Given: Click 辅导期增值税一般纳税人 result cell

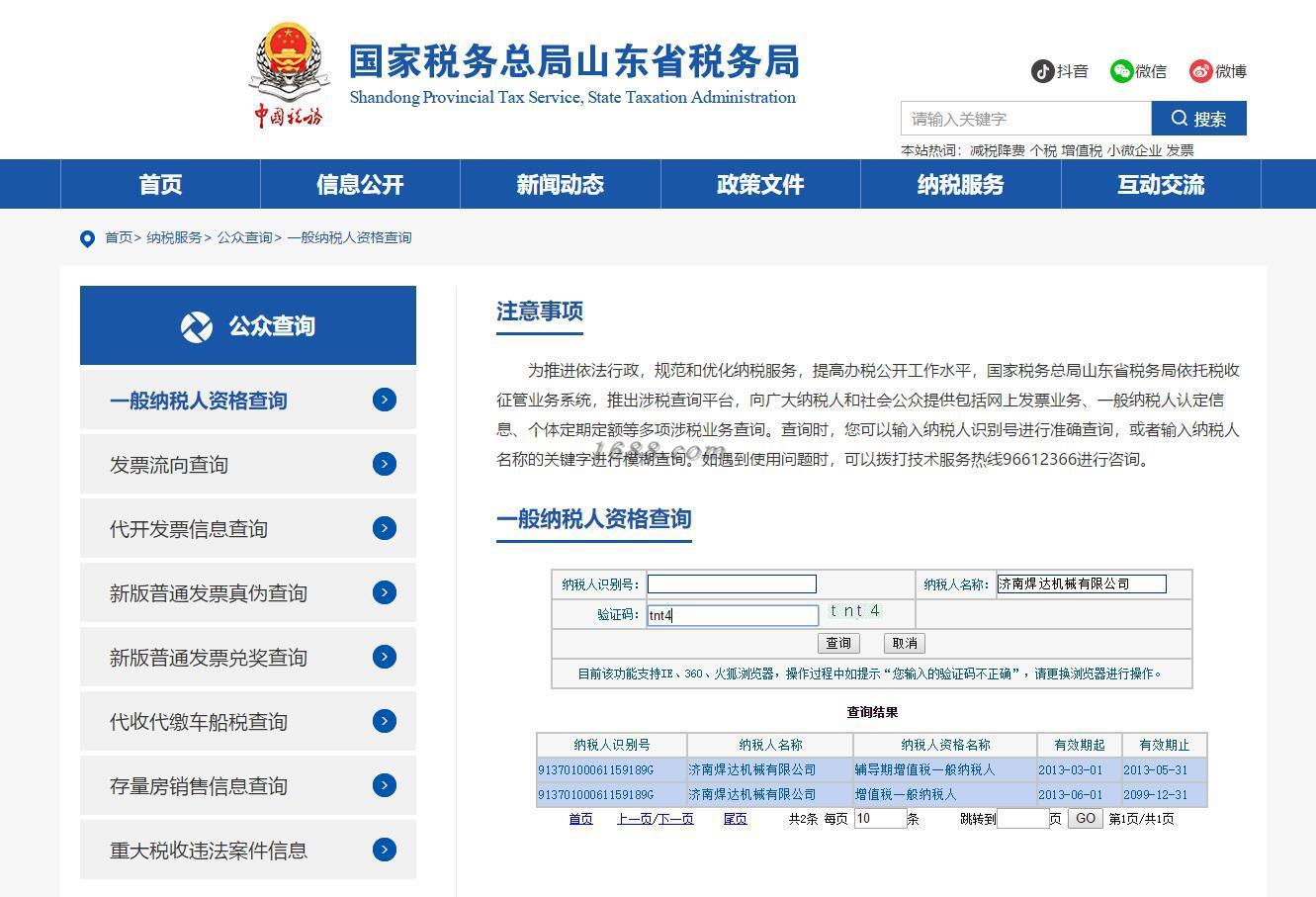Looking at the screenshot, I should click(945, 770).
